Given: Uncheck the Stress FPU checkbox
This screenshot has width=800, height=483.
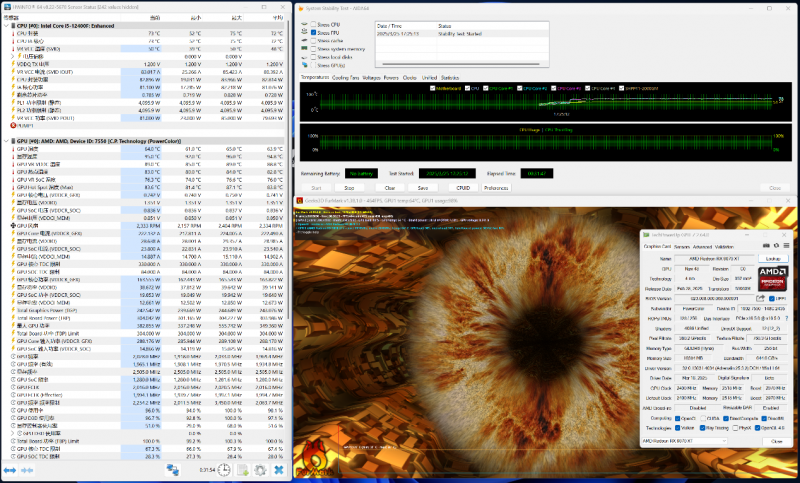Looking at the screenshot, I should click(313, 32).
